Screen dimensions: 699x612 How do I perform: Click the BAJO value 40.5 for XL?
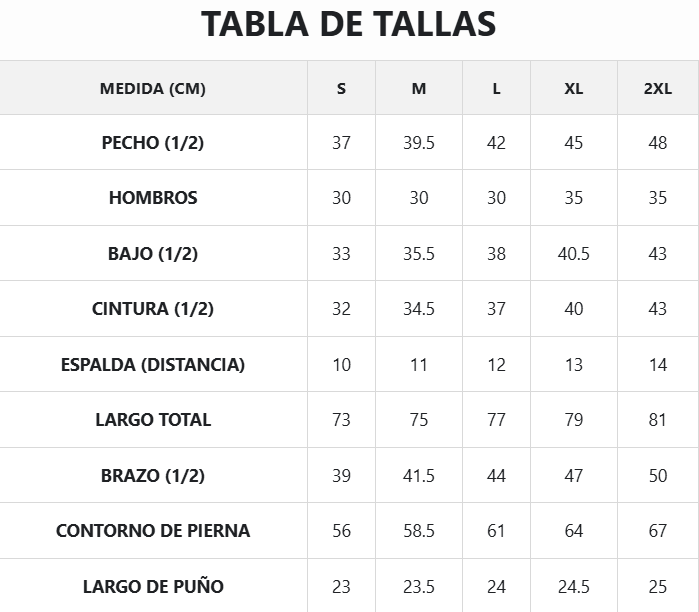click(573, 253)
